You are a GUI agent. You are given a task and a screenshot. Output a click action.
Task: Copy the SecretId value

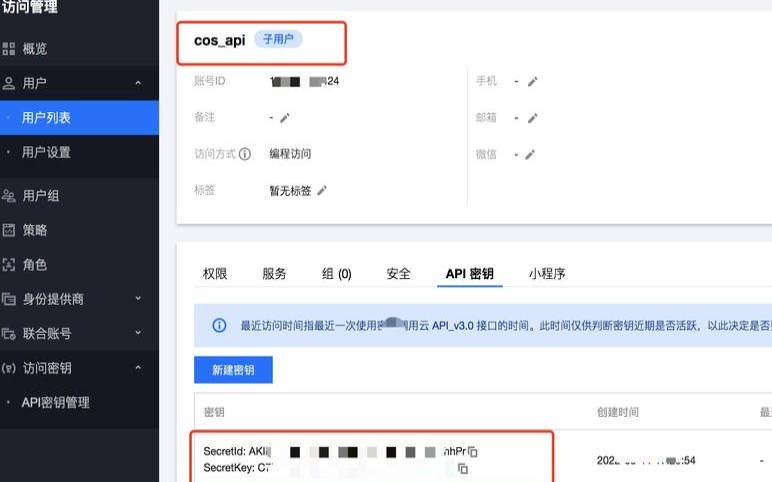473,452
